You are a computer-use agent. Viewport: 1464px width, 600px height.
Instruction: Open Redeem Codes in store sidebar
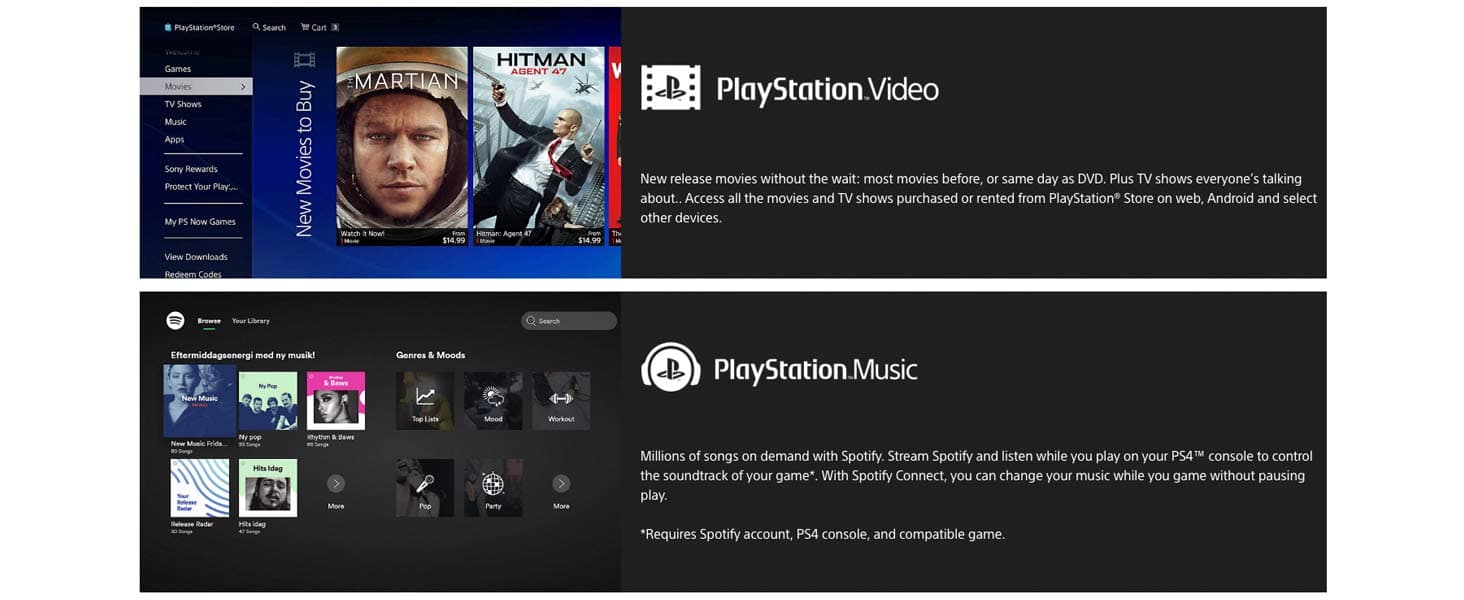point(193,274)
